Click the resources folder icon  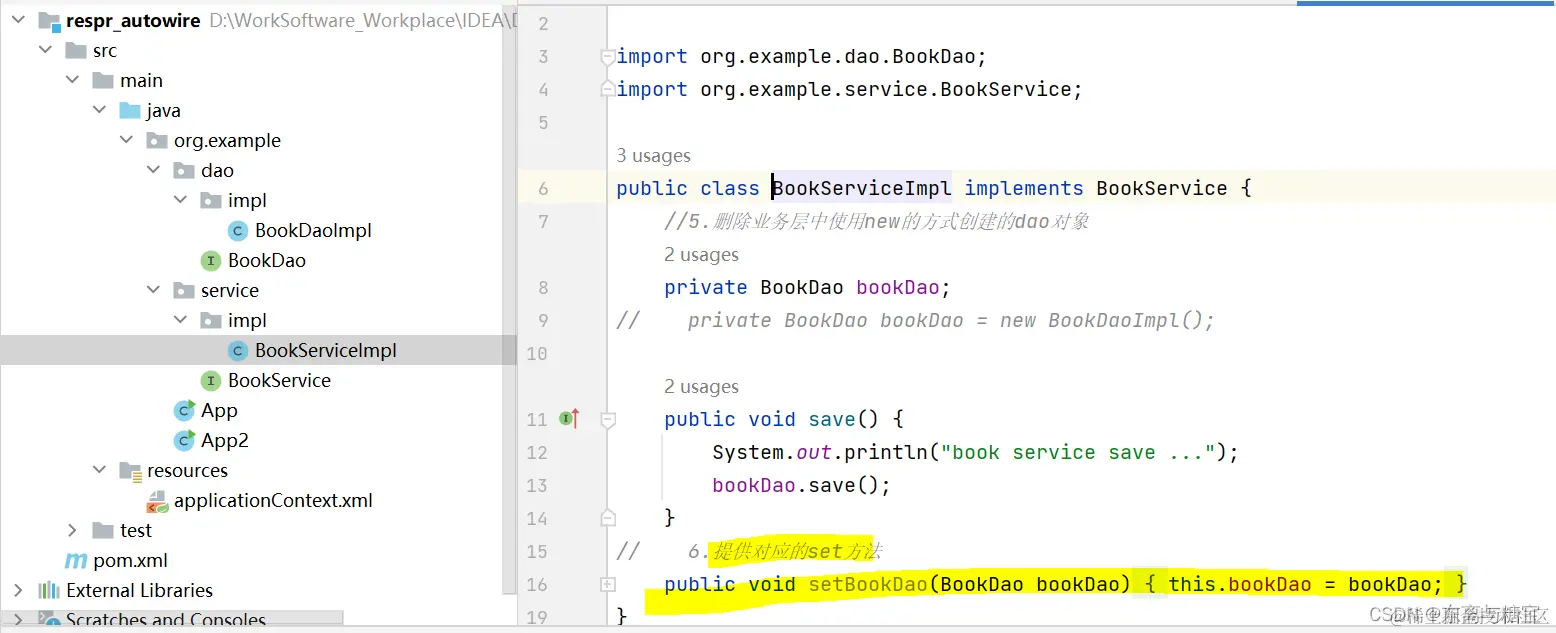click(x=130, y=470)
